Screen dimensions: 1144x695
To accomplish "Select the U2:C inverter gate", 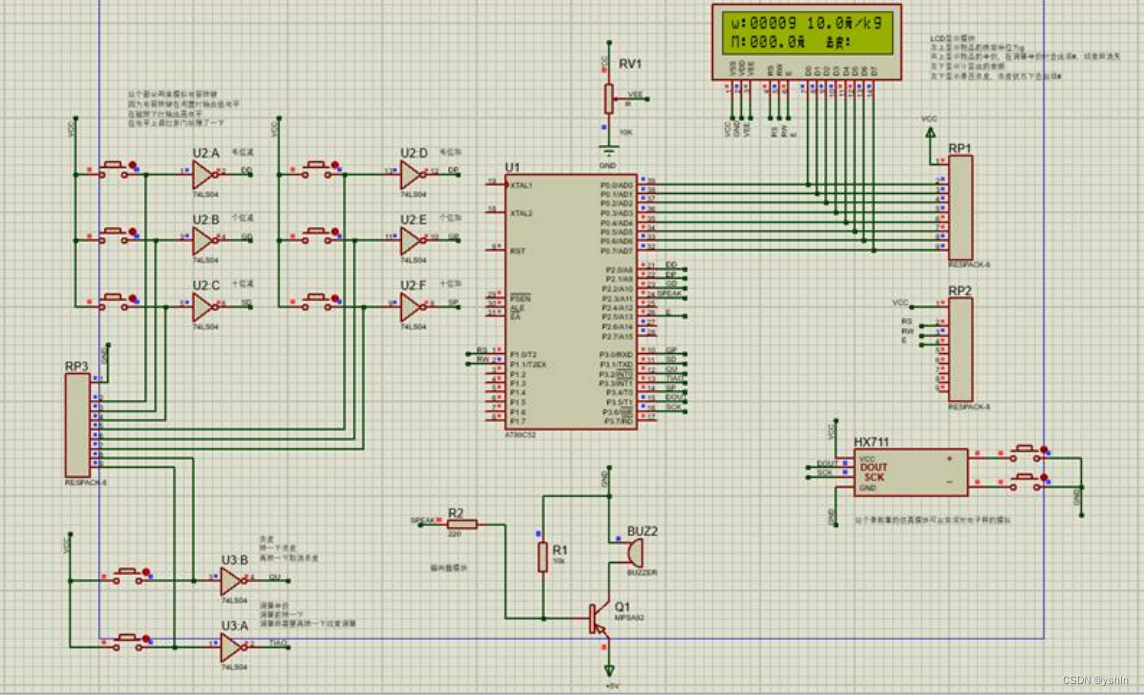I will (x=204, y=306).
